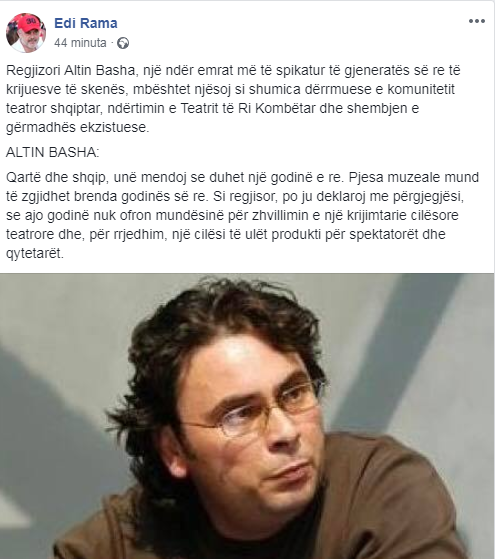Open Edi Rama's profile picture
This screenshot has width=495, height=559.
26,33
